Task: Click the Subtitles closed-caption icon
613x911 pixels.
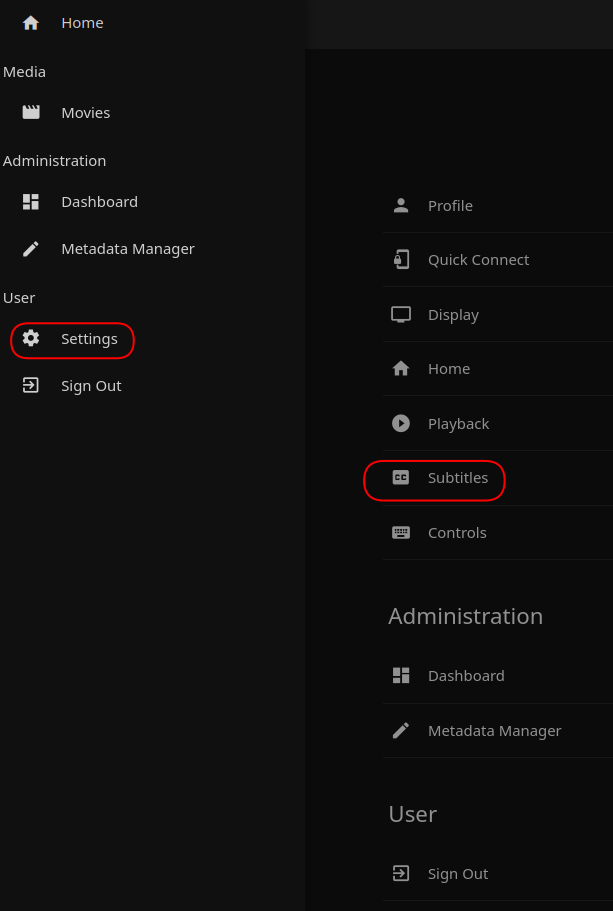Action: [401, 478]
